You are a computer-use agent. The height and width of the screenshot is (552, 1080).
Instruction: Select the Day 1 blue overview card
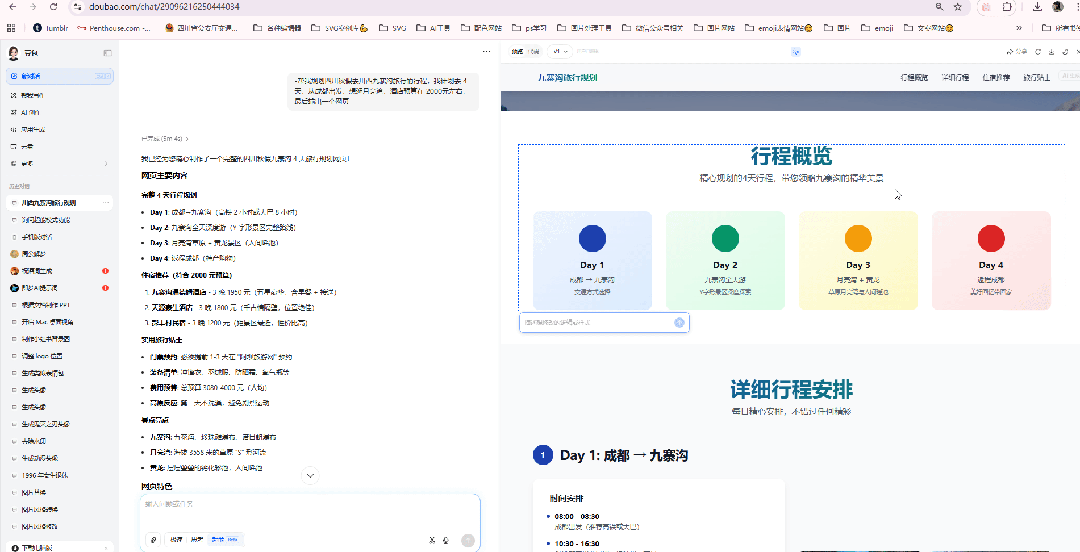(592, 260)
